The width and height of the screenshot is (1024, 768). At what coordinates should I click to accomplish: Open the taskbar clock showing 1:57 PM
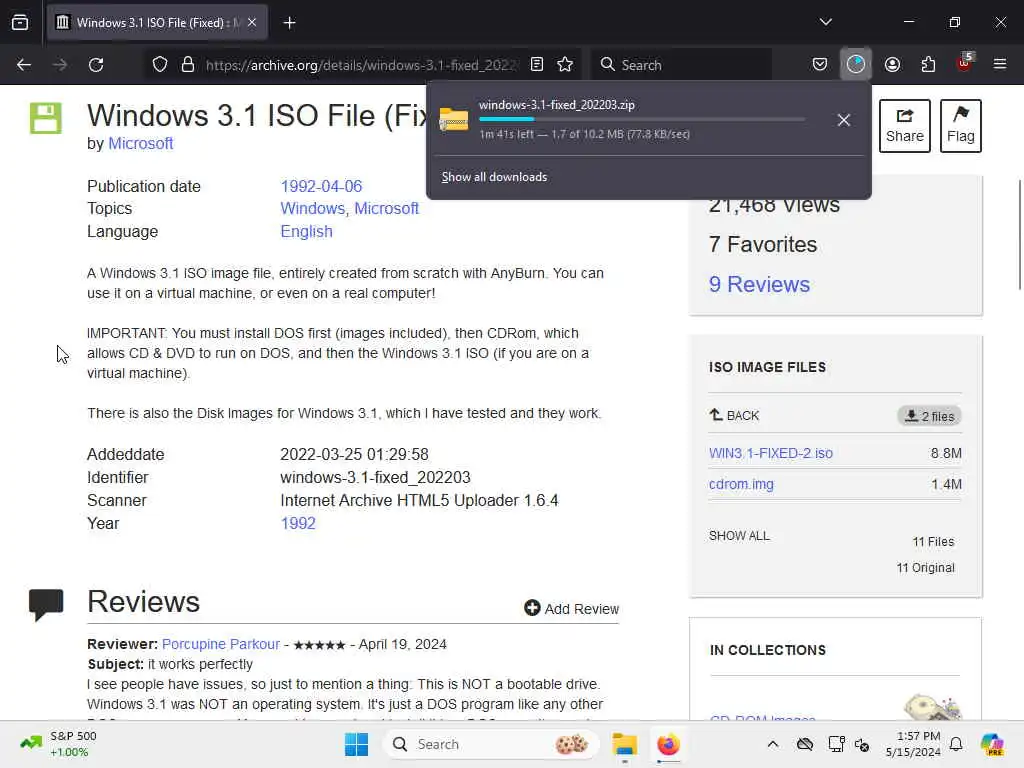point(913,744)
